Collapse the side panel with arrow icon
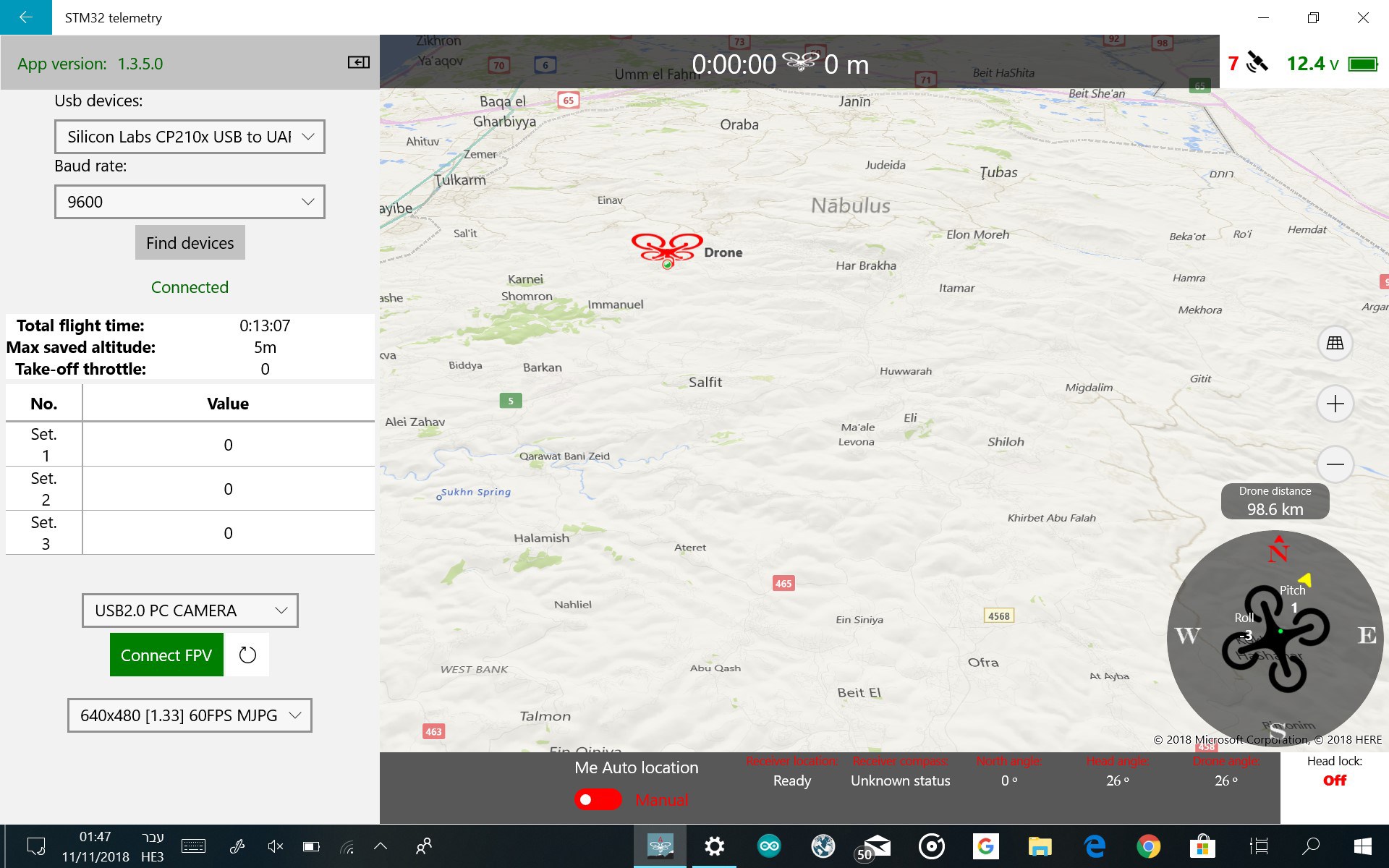Viewport: 1389px width, 868px height. click(x=359, y=63)
